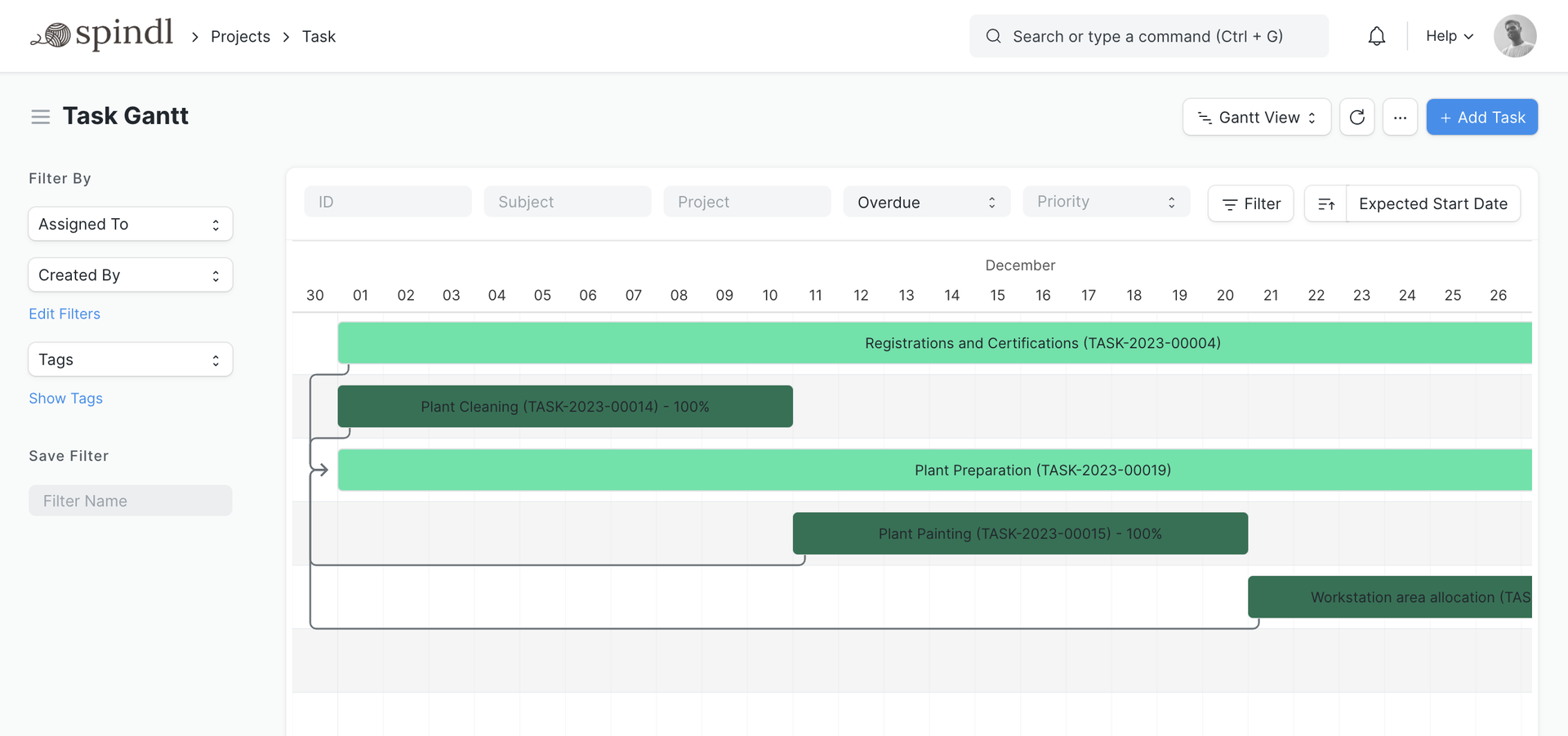
Task: Click the Expected Start Date sort button
Action: click(x=1433, y=203)
